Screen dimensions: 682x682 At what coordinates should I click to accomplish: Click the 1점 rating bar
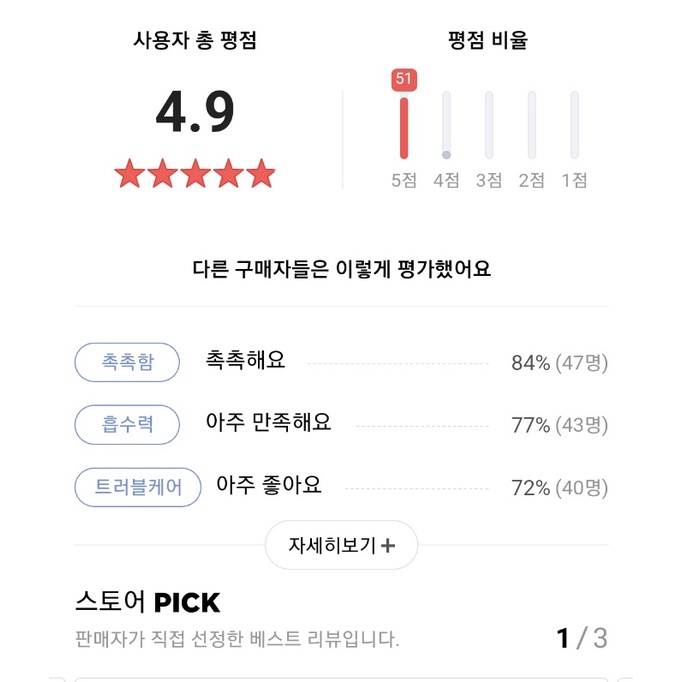coord(574,126)
